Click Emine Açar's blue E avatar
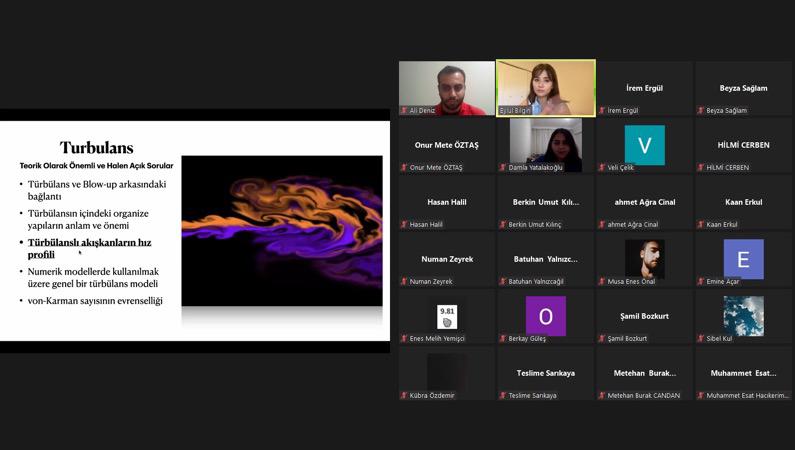Viewport: 795px width, 450px height. (x=743, y=259)
